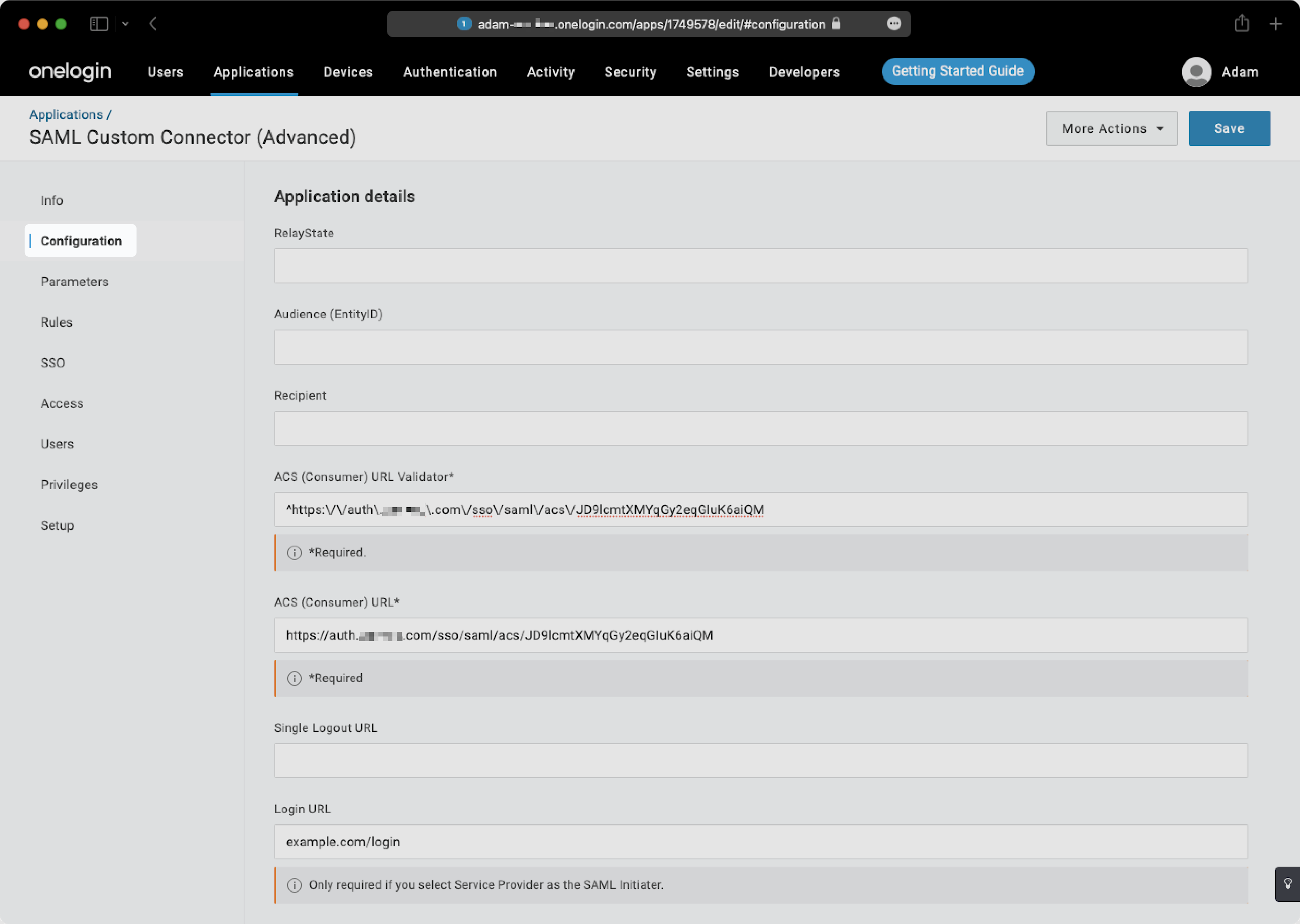Follow the Applications breadcrumb link
This screenshot has height=924, width=1300.
(66, 114)
